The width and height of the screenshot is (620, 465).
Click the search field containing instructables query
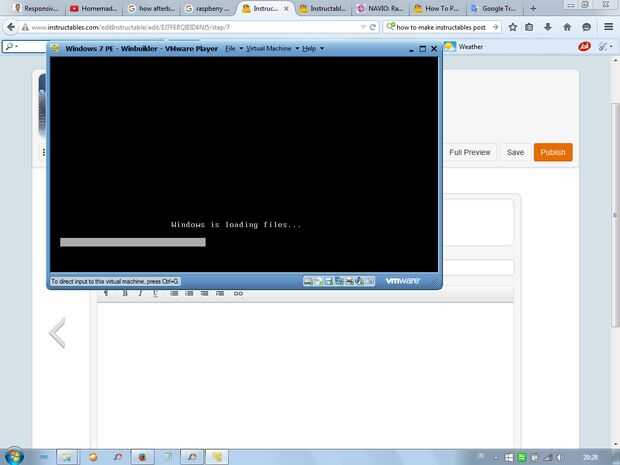[x=441, y=27]
